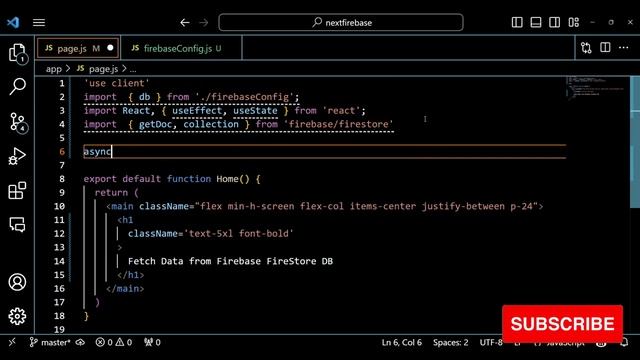
Task: Click the closing </h1> tag on line 15
Action: coord(131,275)
